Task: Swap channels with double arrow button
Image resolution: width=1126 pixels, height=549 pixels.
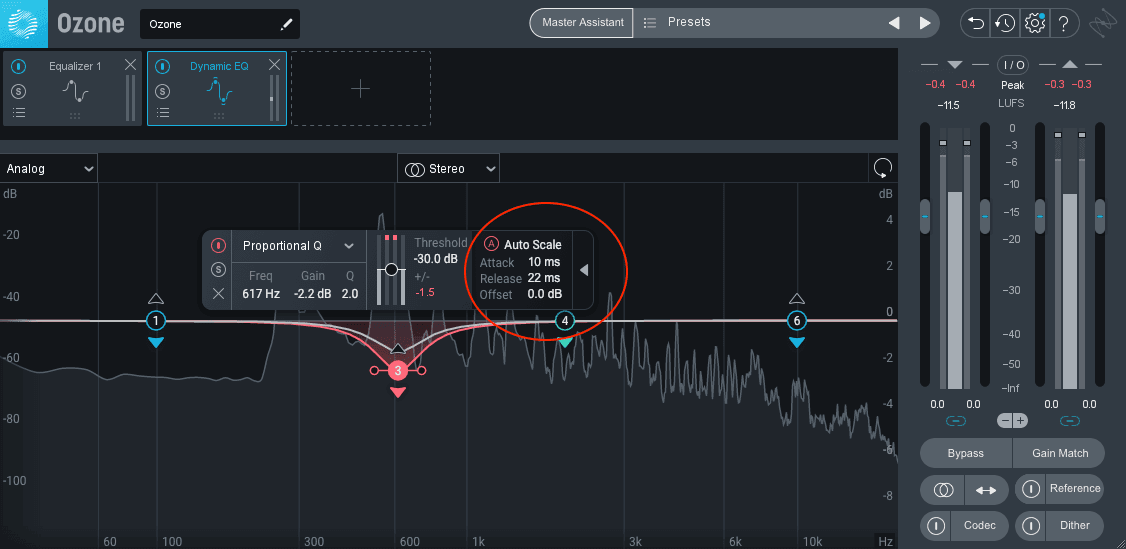Action: tap(986, 490)
